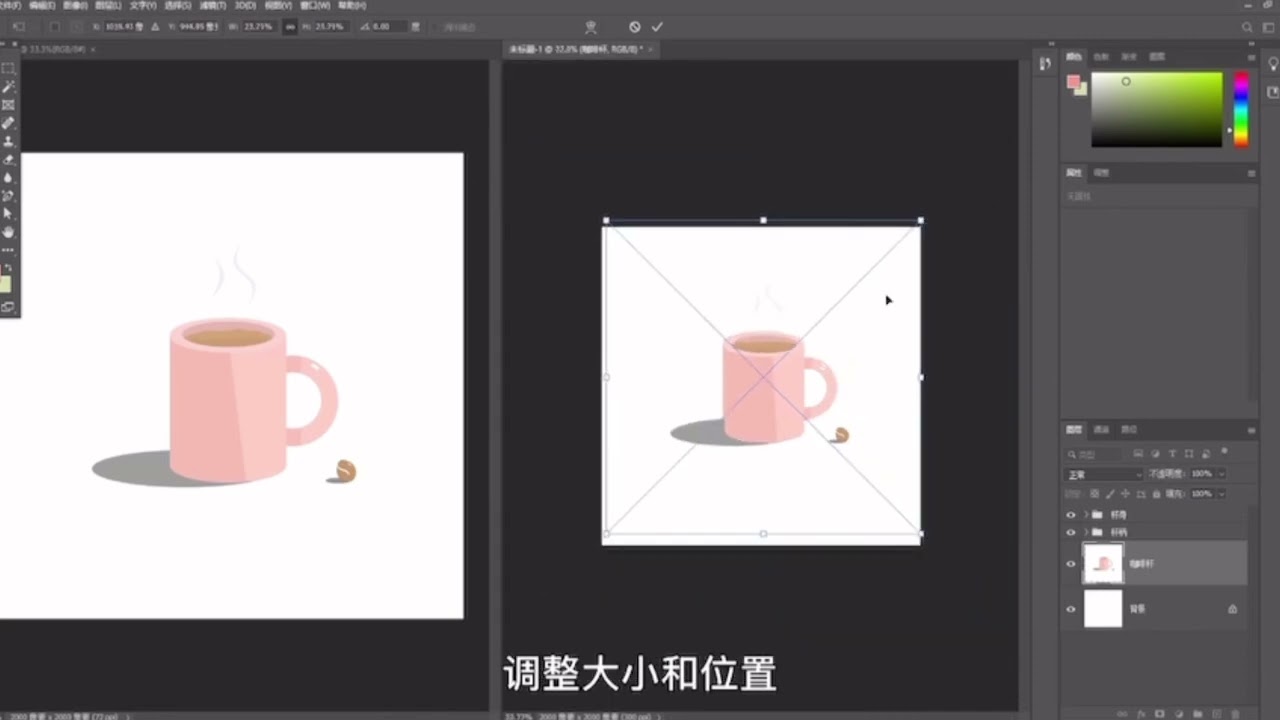Click the fx layer style button
The height and width of the screenshot is (720, 1280).
point(1141,714)
